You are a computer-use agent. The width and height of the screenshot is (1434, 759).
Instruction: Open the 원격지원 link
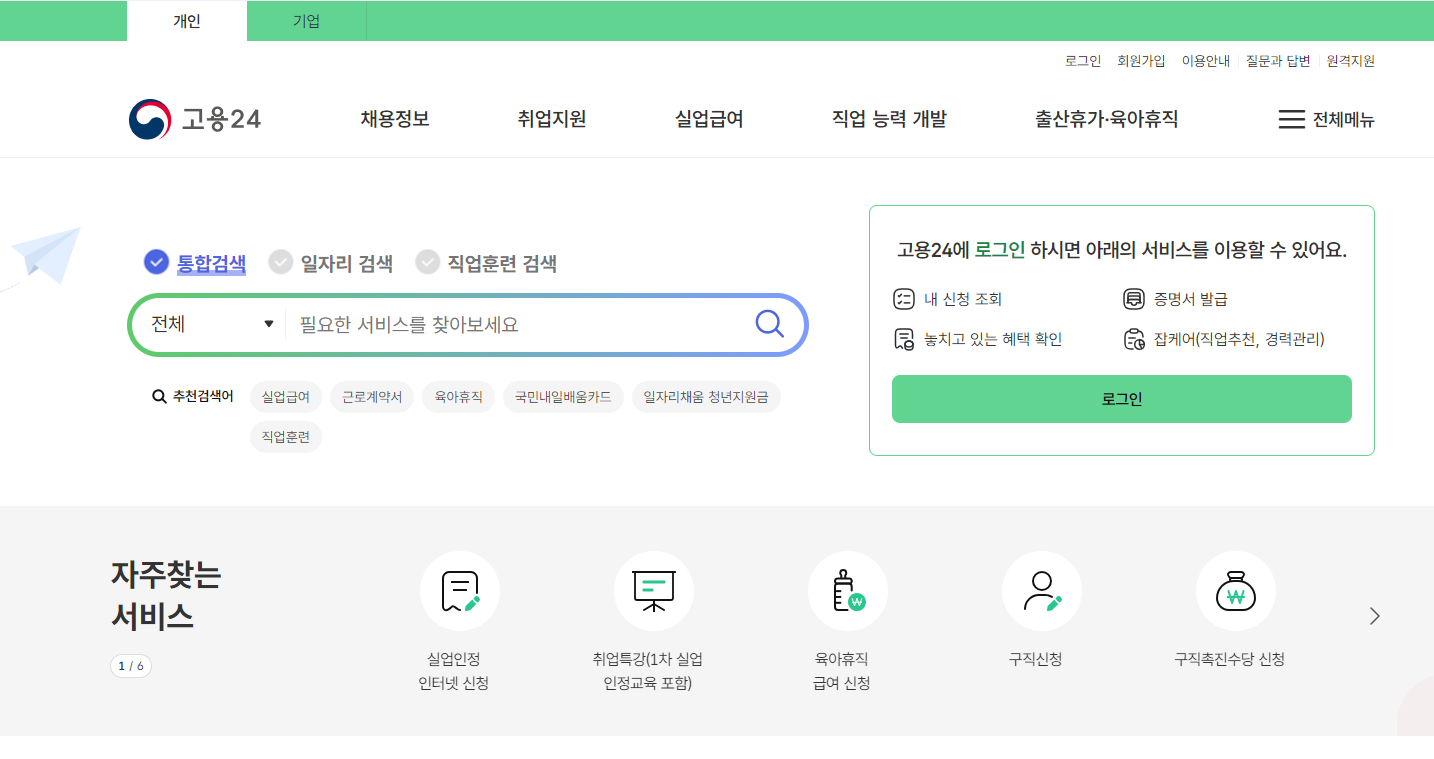(1351, 61)
